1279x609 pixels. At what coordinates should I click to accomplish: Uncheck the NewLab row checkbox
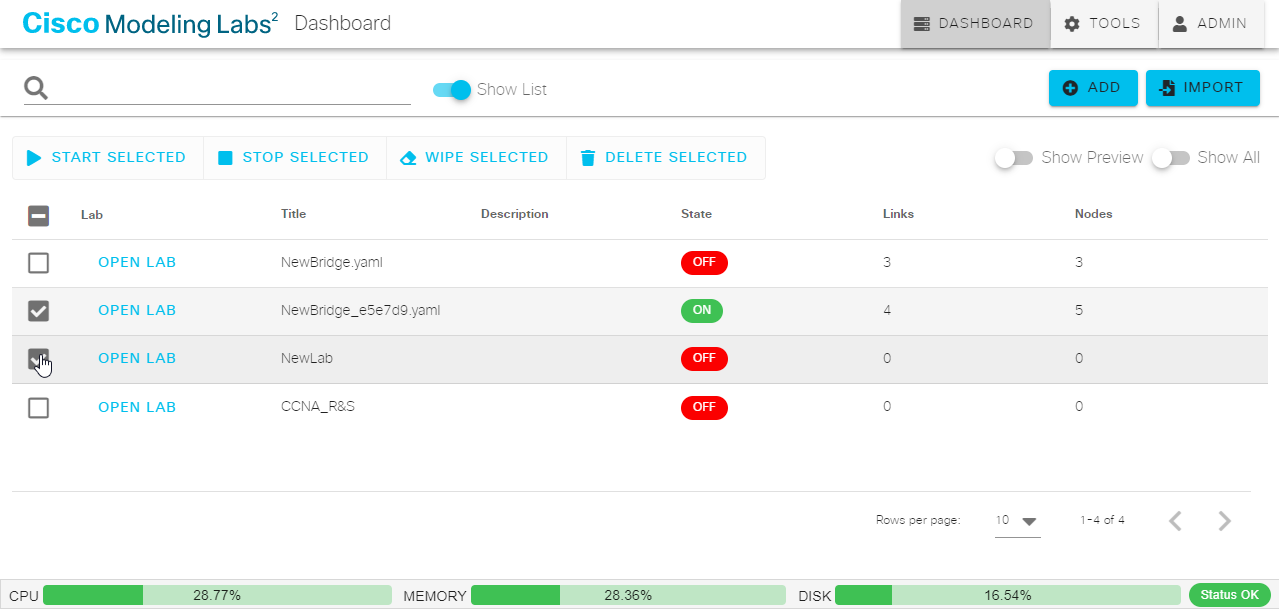38,359
